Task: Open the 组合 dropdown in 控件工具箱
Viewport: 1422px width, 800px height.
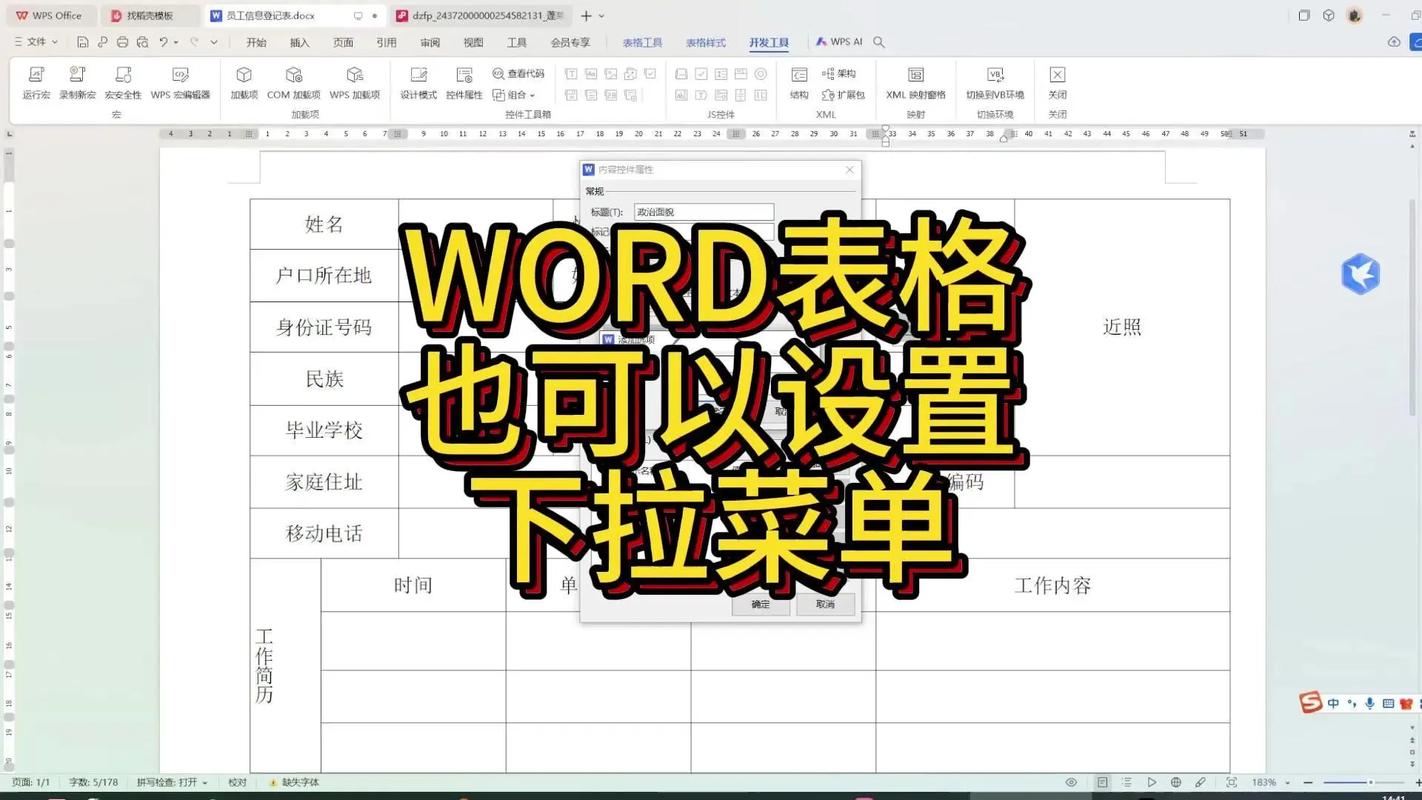Action: 517,94
